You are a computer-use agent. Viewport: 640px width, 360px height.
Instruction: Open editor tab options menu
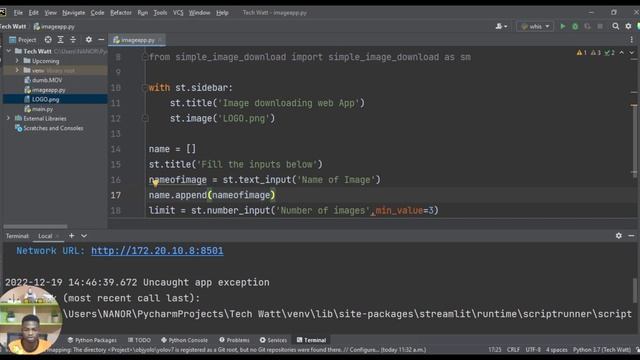[x=631, y=40]
